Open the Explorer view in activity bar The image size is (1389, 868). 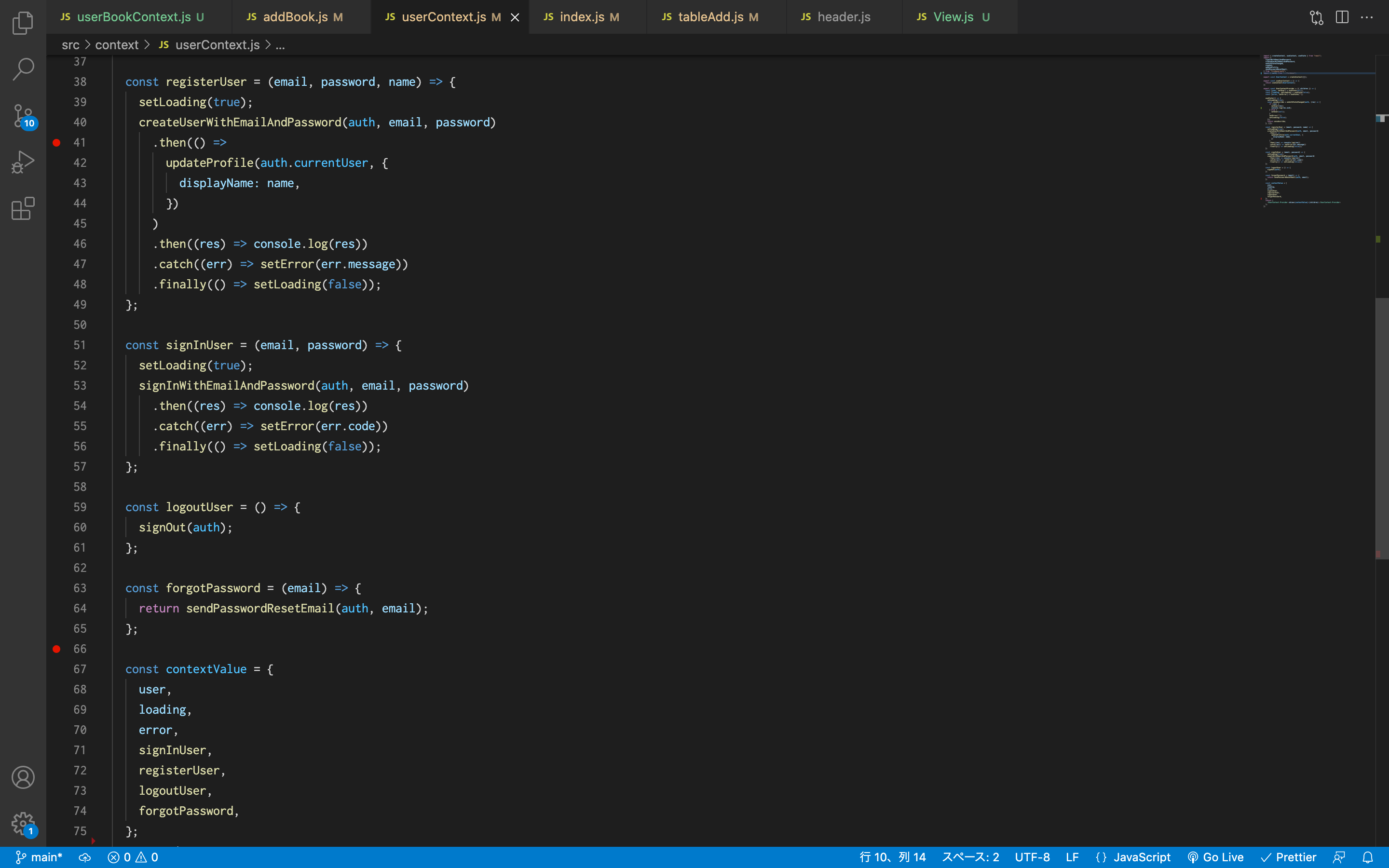click(23, 23)
